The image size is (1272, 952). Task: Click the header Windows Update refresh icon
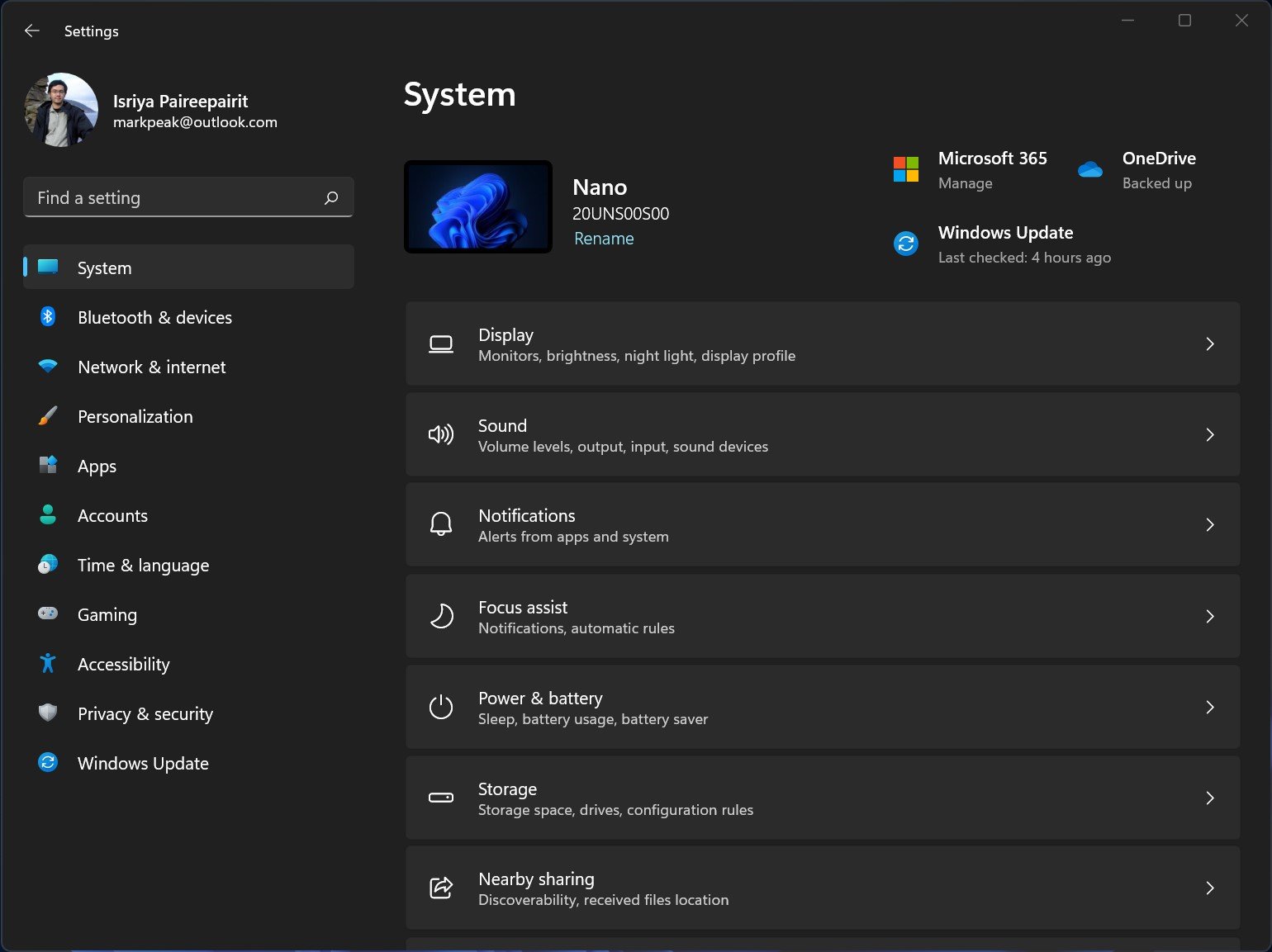point(906,244)
